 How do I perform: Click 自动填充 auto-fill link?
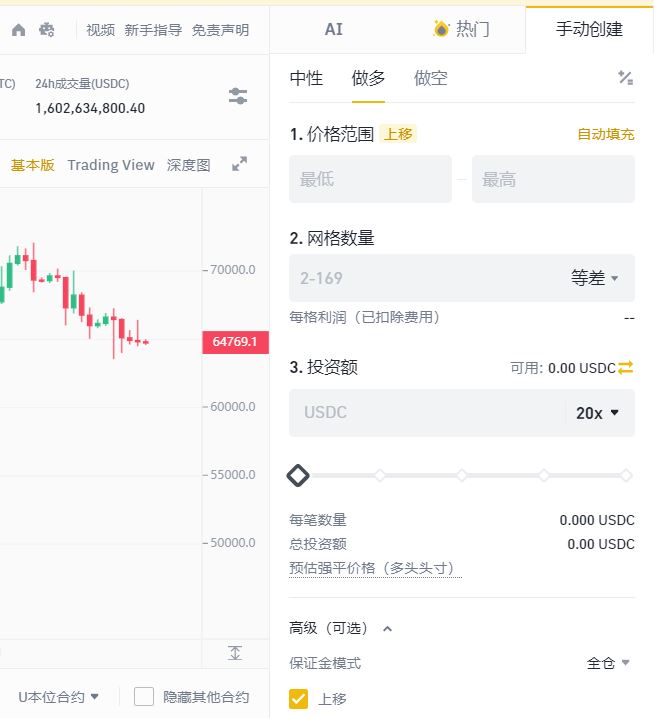[x=605, y=134]
